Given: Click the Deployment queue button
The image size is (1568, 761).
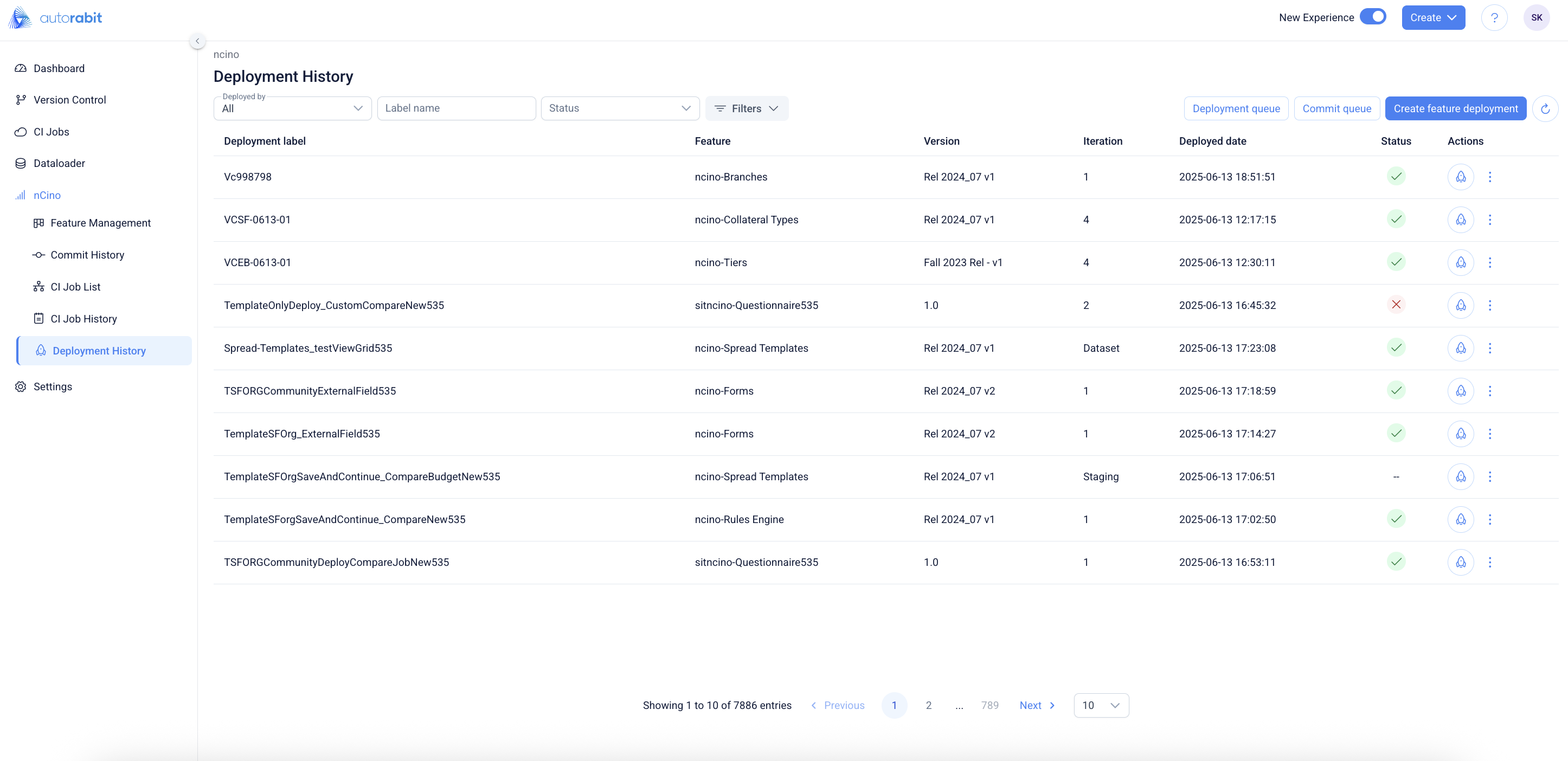Looking at the screenshot, I should click(x=1236, y=109).
